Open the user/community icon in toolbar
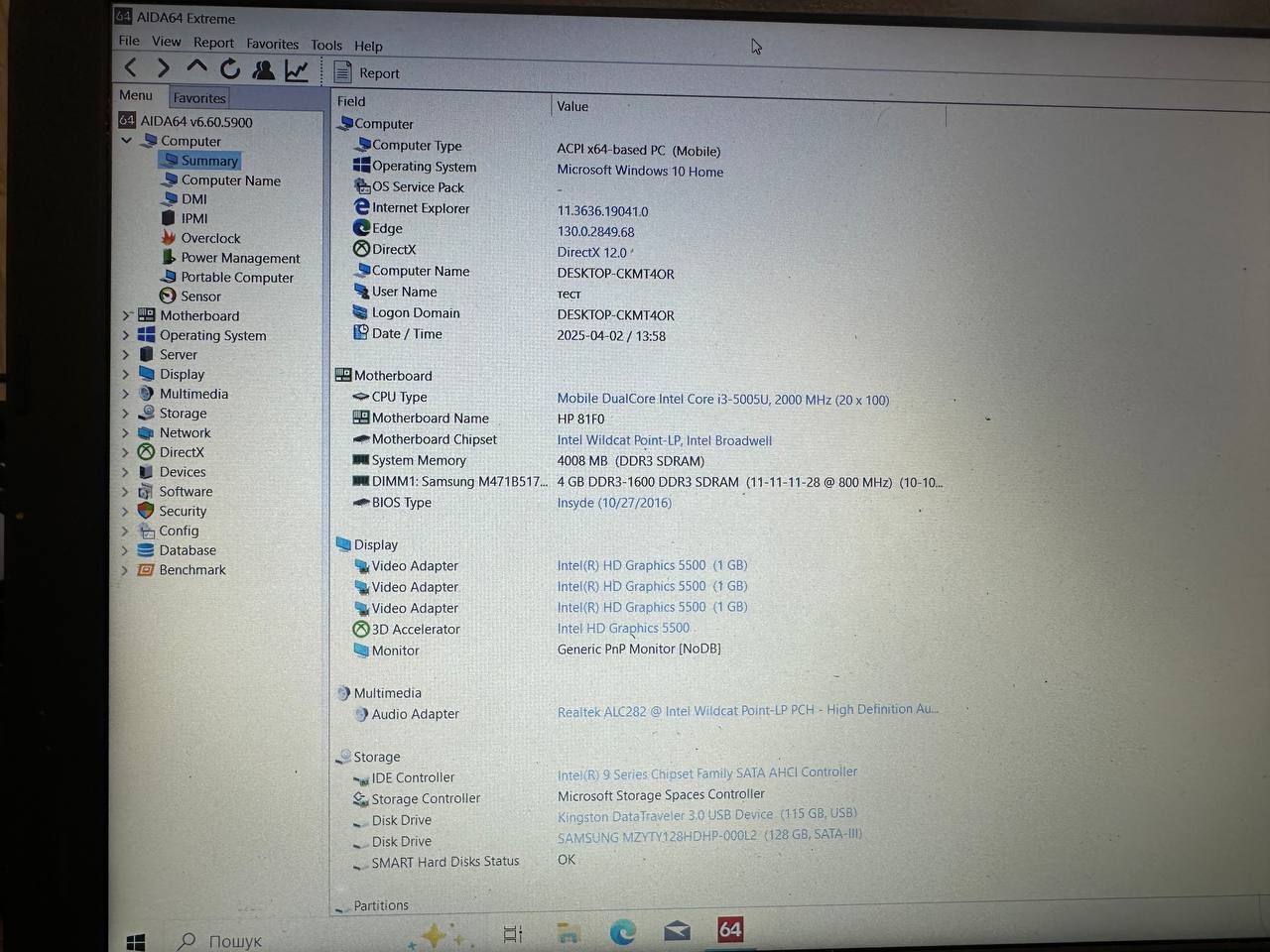 [x=263, y=69]
